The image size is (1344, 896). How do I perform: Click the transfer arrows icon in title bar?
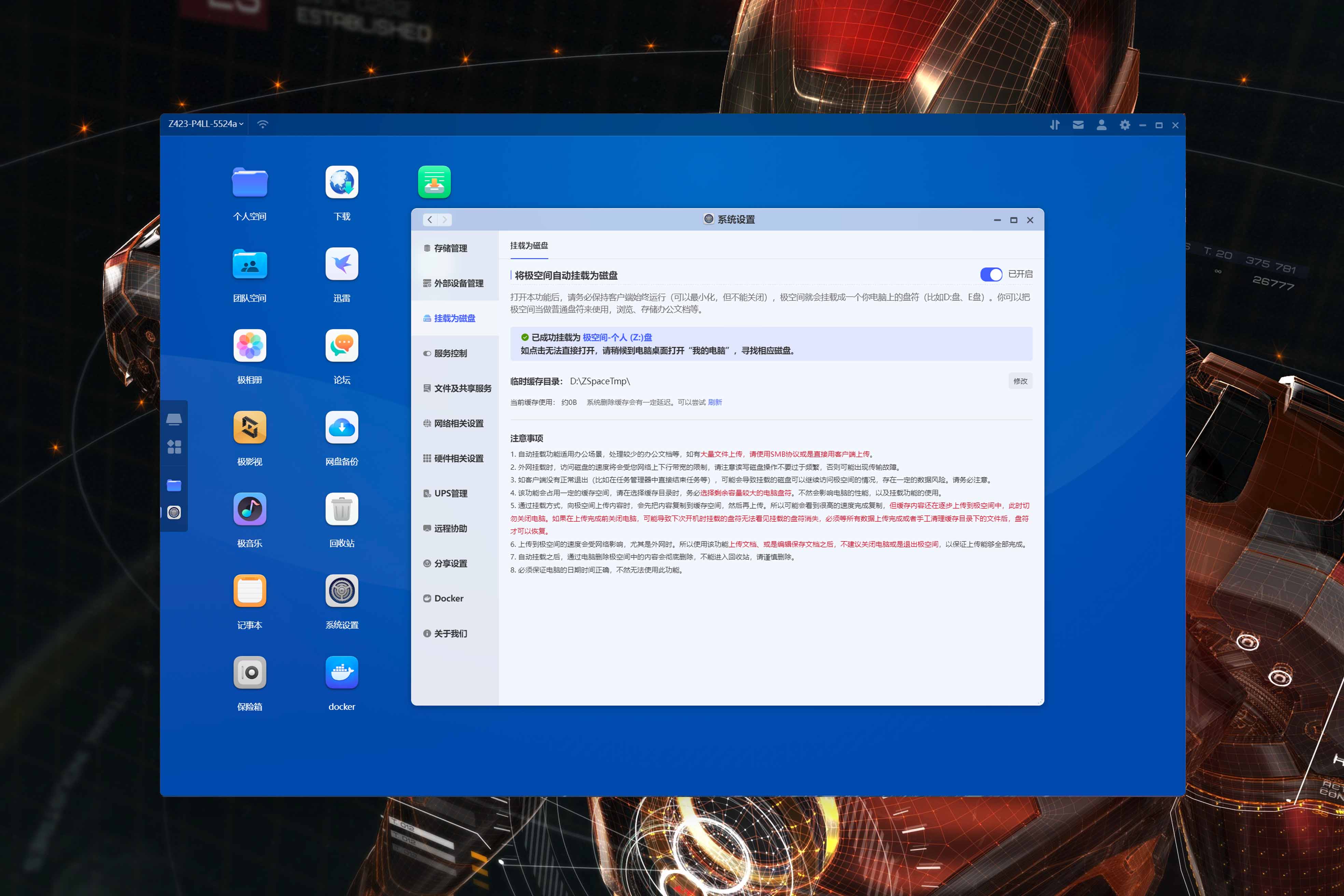coord(1055,125)
